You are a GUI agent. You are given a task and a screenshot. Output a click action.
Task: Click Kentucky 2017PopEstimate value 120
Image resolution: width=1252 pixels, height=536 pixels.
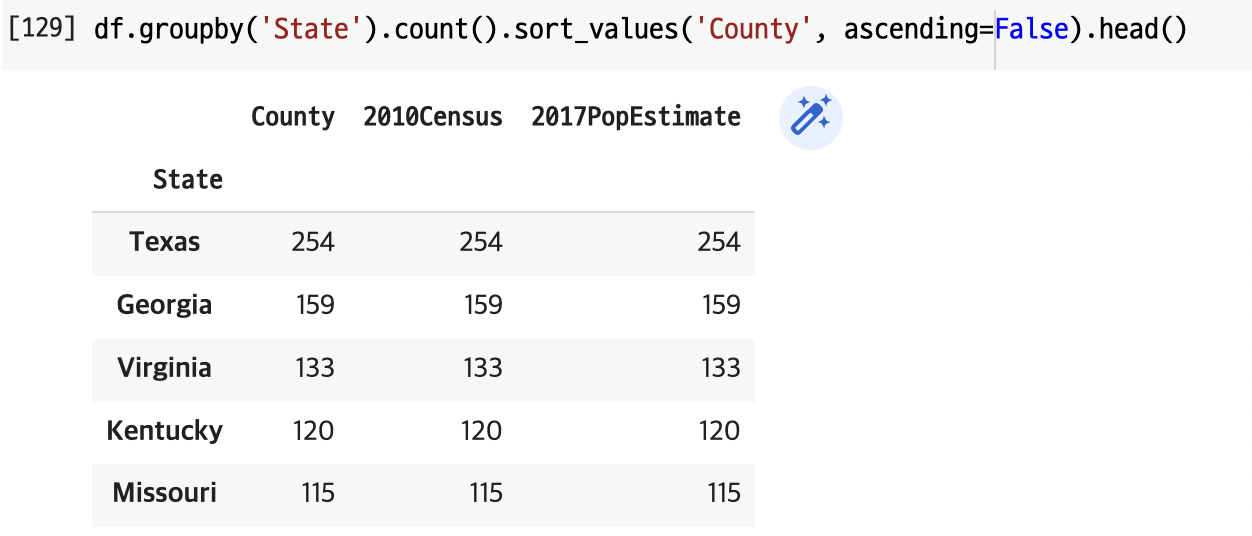pyautogui.click(x=720, y=431)
